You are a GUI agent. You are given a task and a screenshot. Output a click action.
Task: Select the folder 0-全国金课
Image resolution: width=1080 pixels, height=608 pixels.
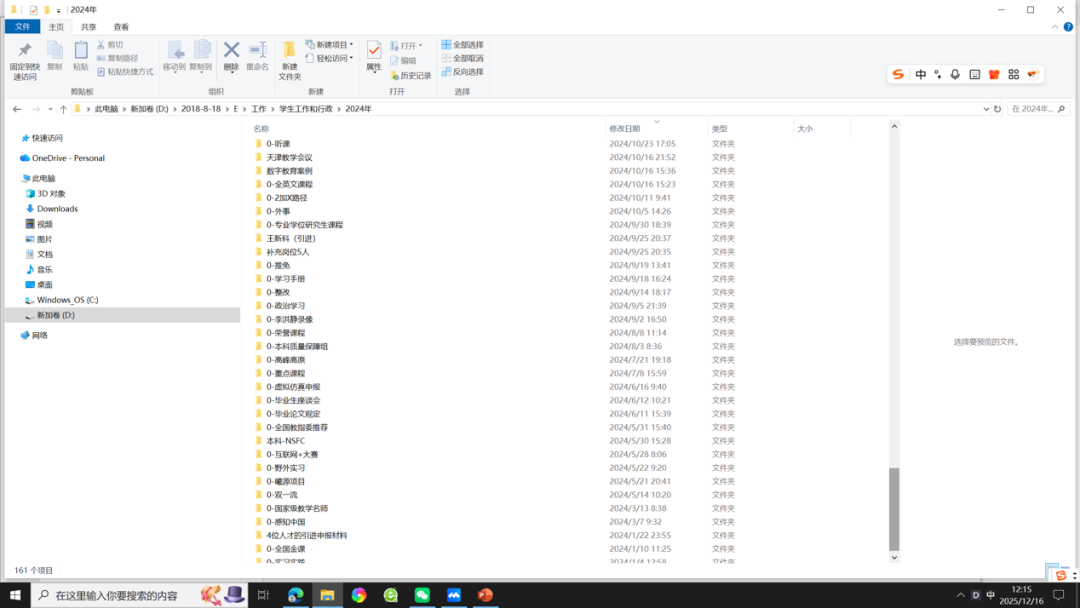pyautogui.click(x=286, y=549)
